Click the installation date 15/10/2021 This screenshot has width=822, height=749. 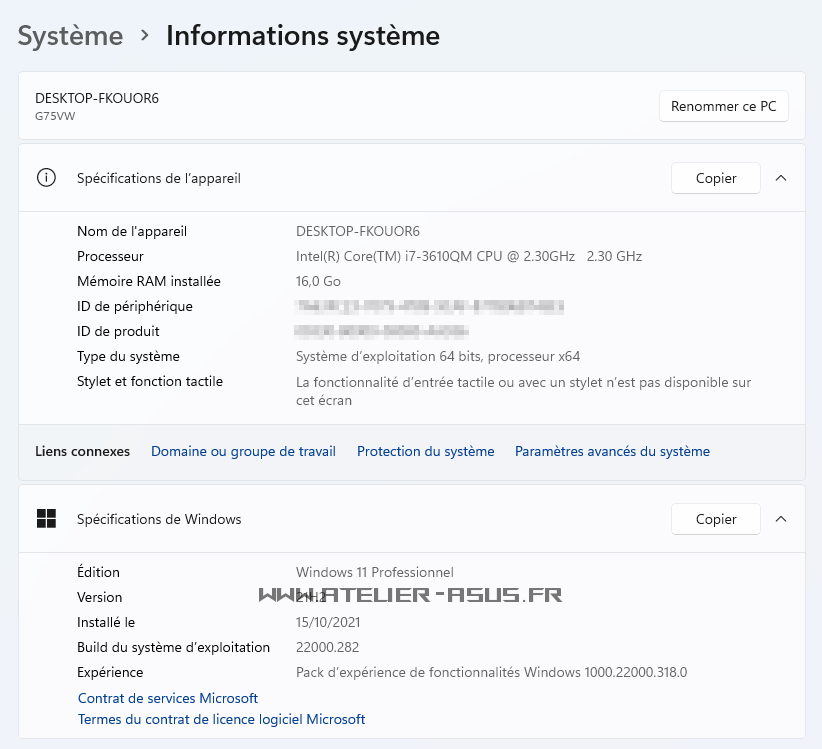coord(328,622)
